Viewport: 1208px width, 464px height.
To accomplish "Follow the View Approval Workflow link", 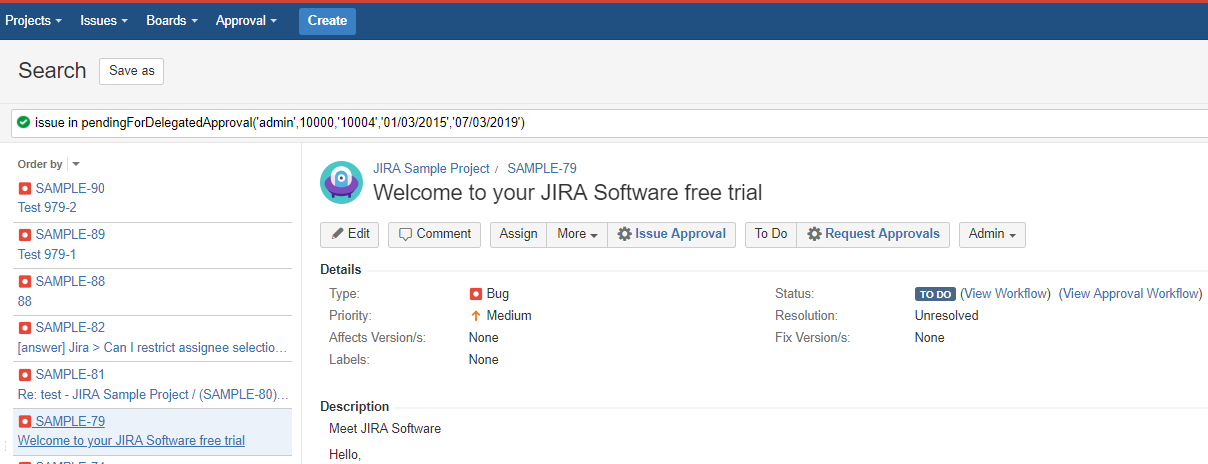I will coord(1130,294).
